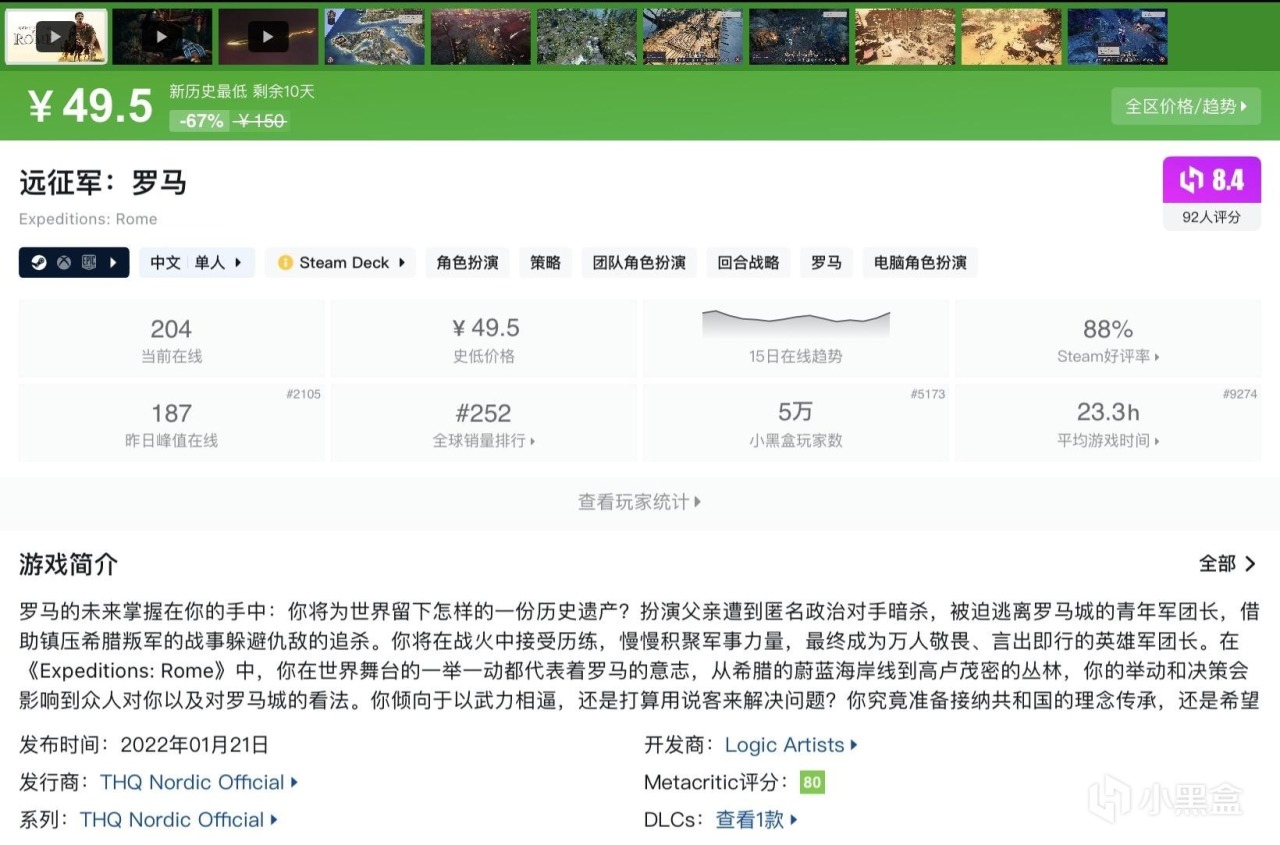Open the purple 8.4 rating badge
Image resolution: width=1280 pixels, height=845 pixels.
(x=1212, y=180)
